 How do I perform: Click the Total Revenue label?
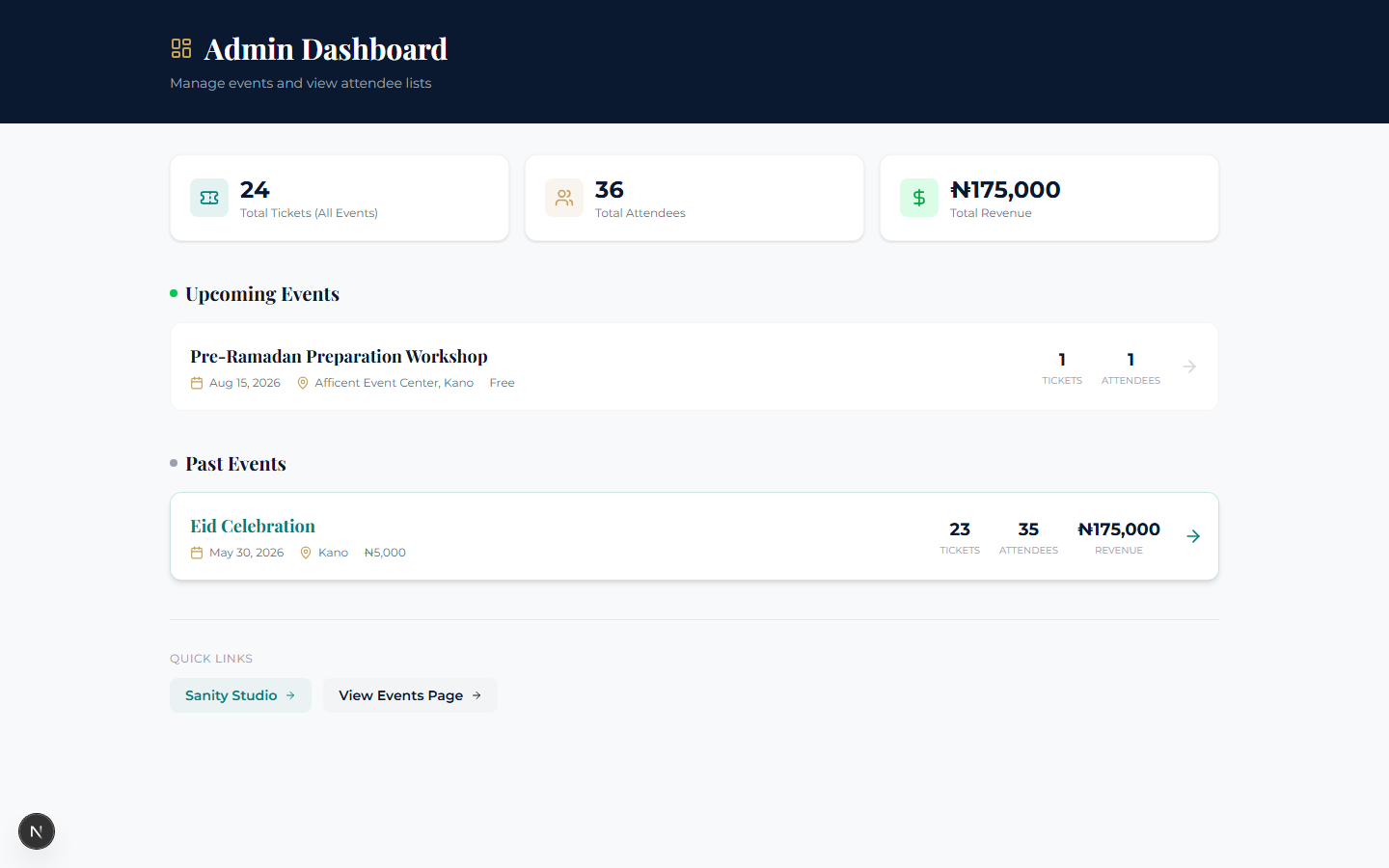[x=991, y=213]
